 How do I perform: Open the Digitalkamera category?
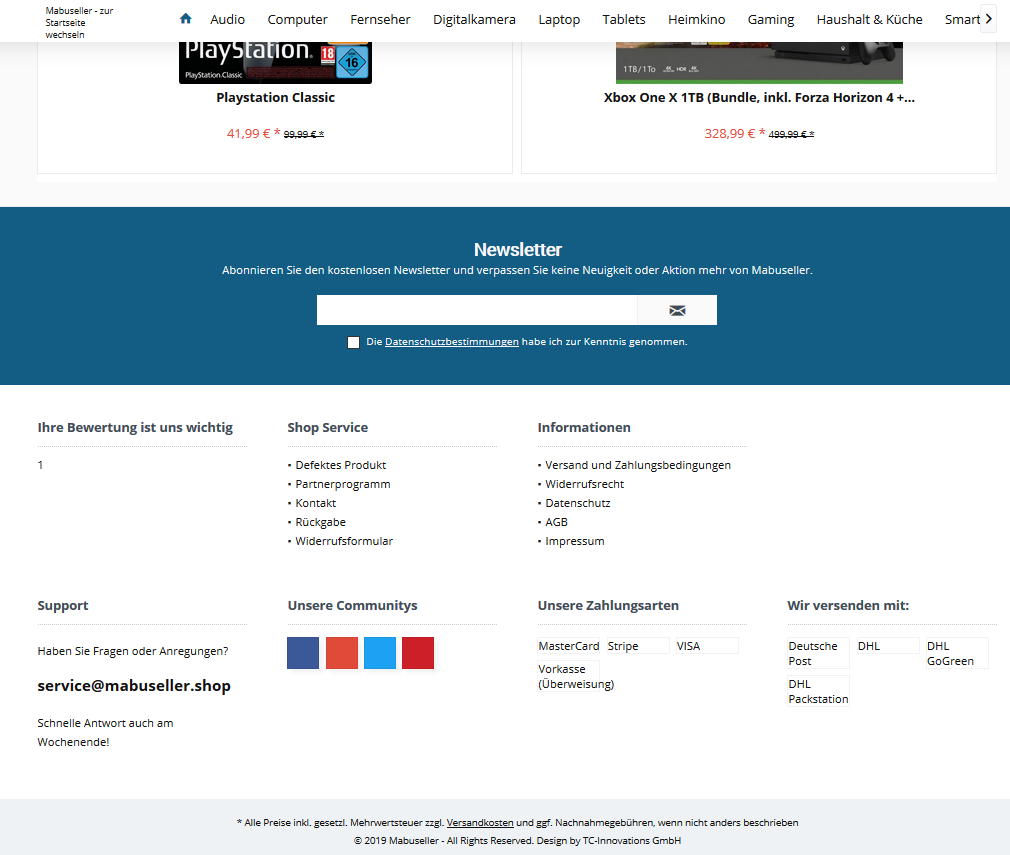(x=474, y=19)
